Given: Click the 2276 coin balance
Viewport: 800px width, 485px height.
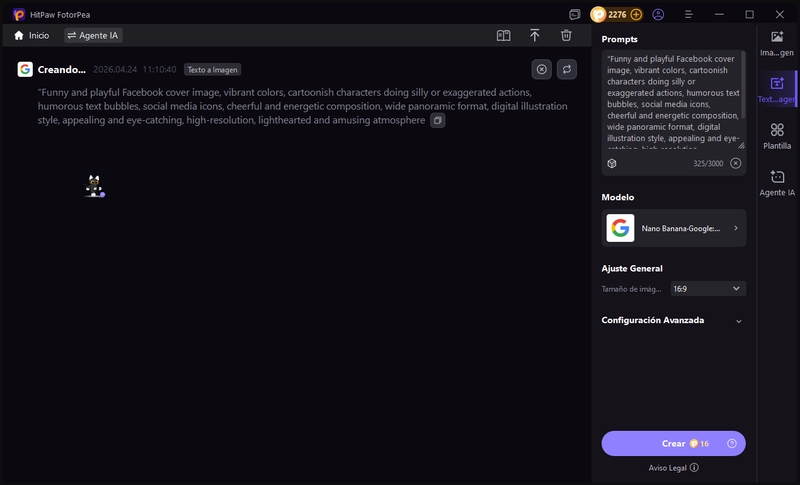Looking at the screenshot, I should tap(616, 15).
